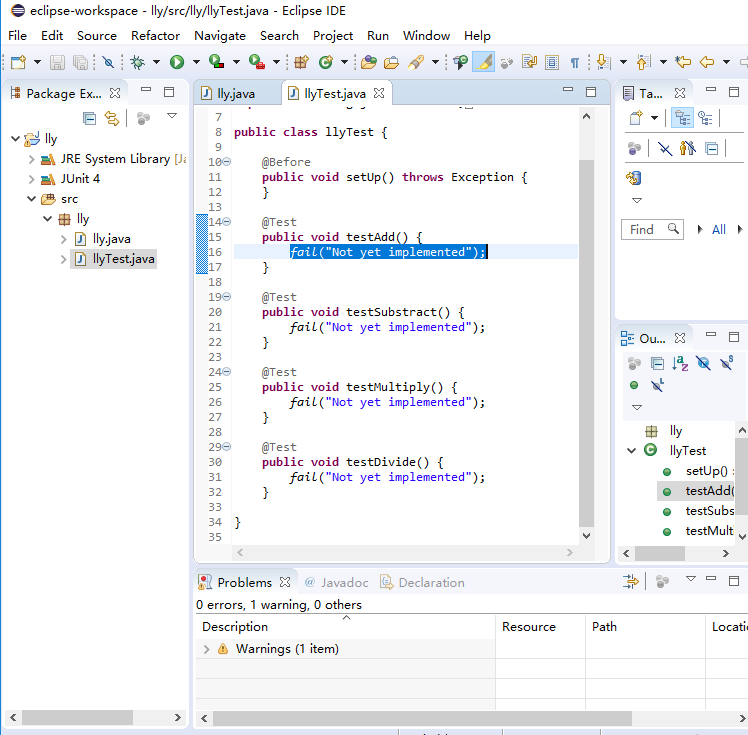The height and width of the screenshot is (735, 748).
Task: Toggle Hide Fields in Outline view
Action: [704, 364]
